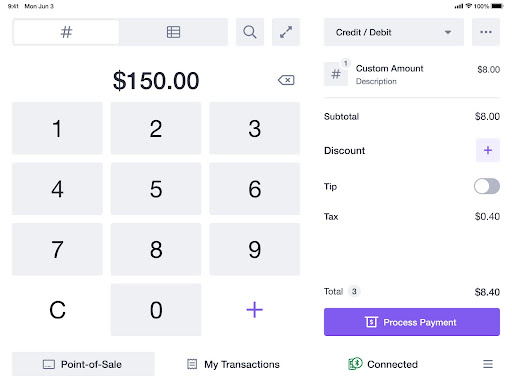This screenshot has width=512, height=384.
Task: Open the search magnifier icon
Action: tap(250, 32)
